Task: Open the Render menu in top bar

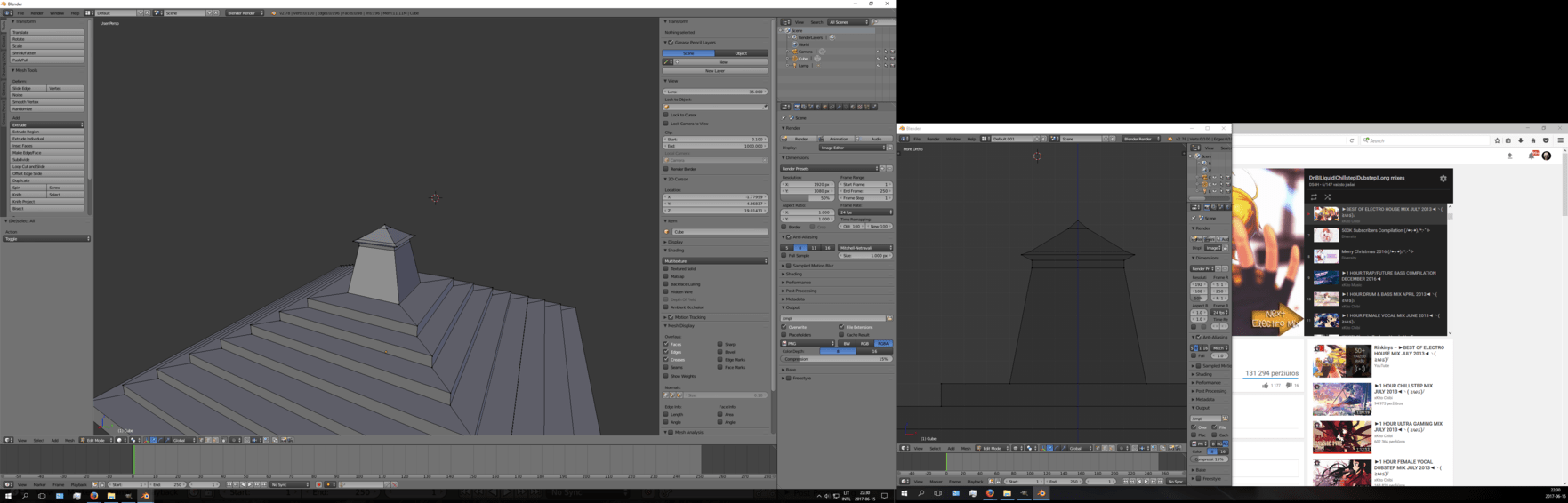Action: click(36, 13)
